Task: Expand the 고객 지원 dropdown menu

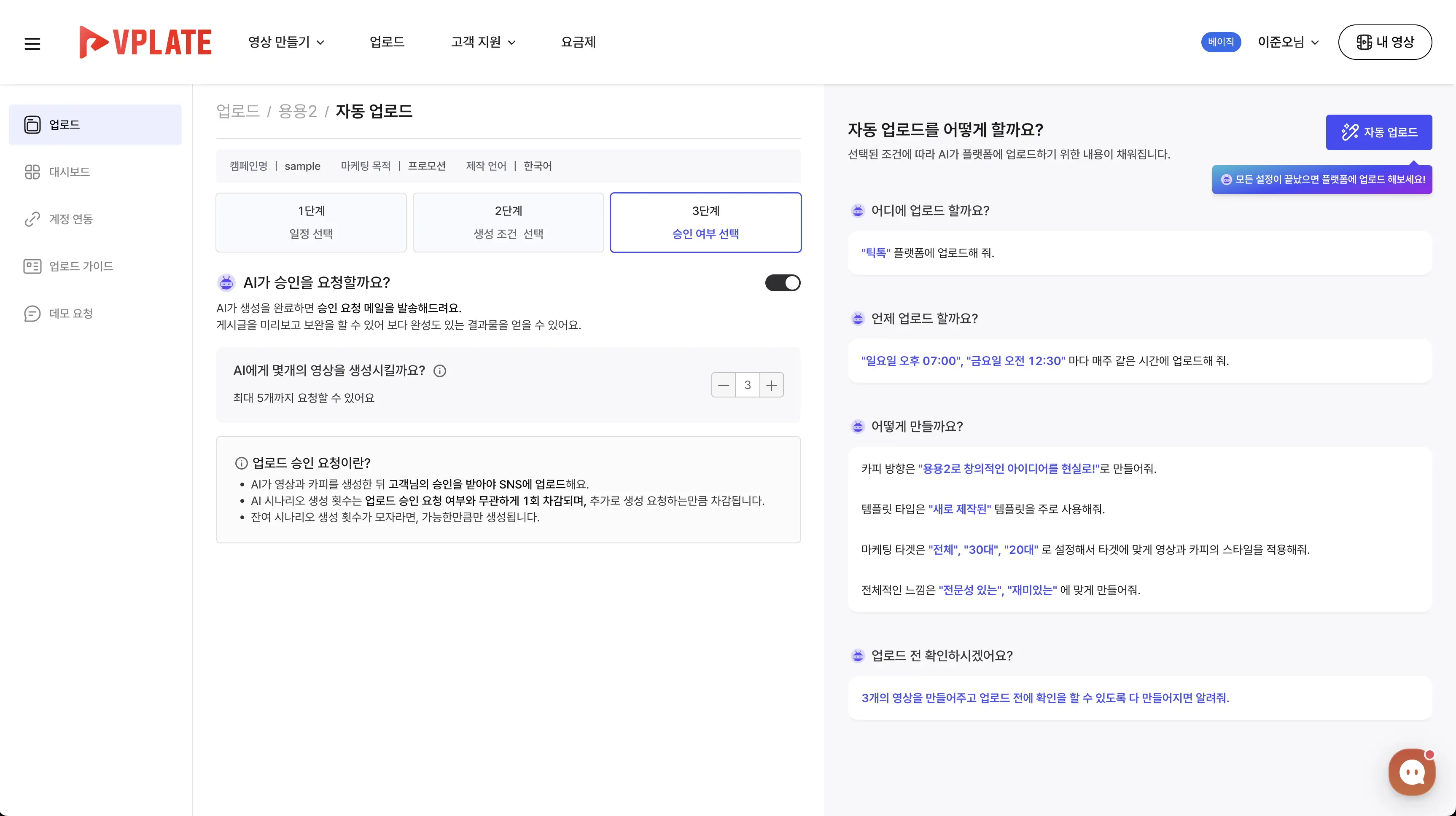Action: click(483, 42)
